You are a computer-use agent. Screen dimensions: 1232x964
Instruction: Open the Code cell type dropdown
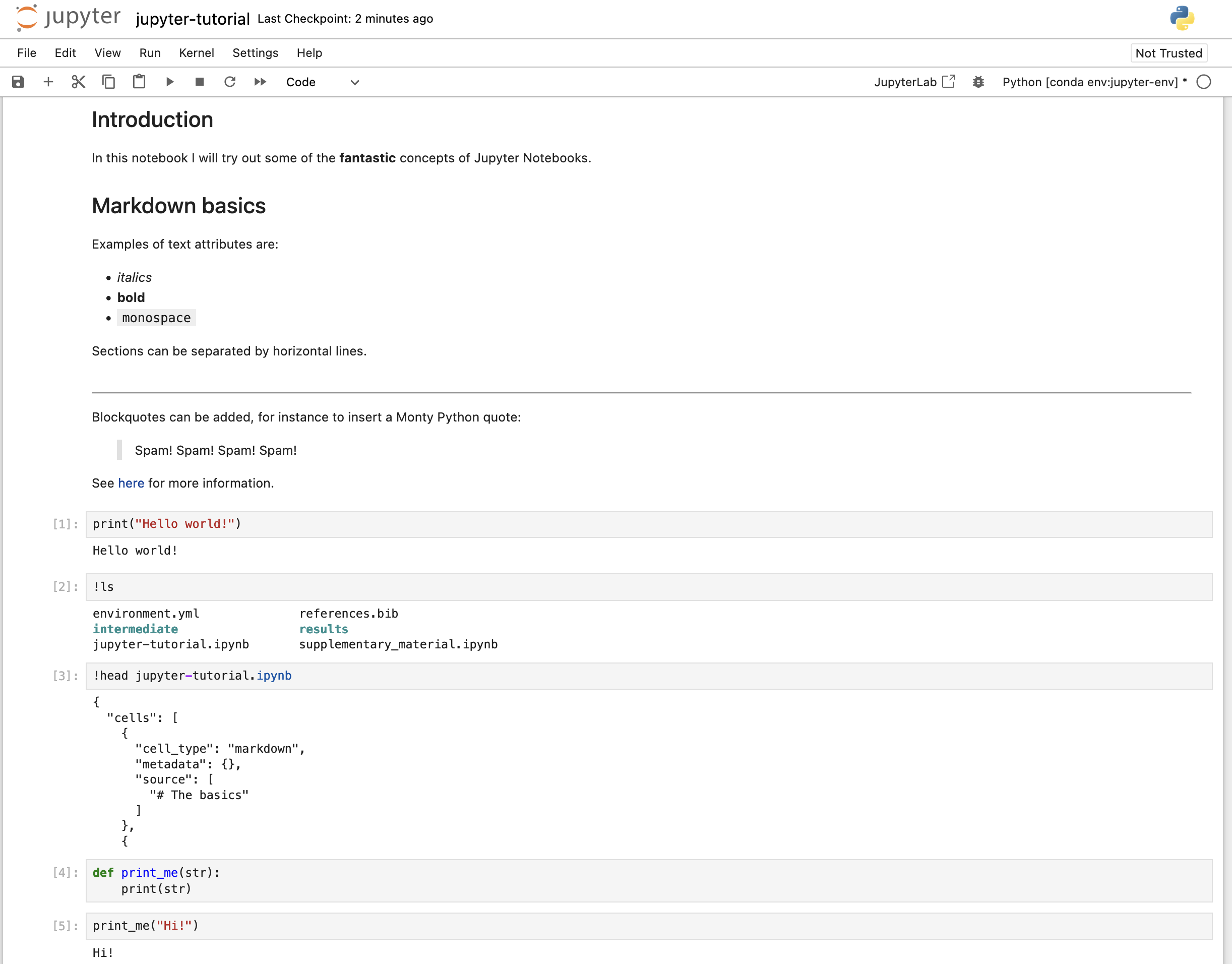click(322, 82)
